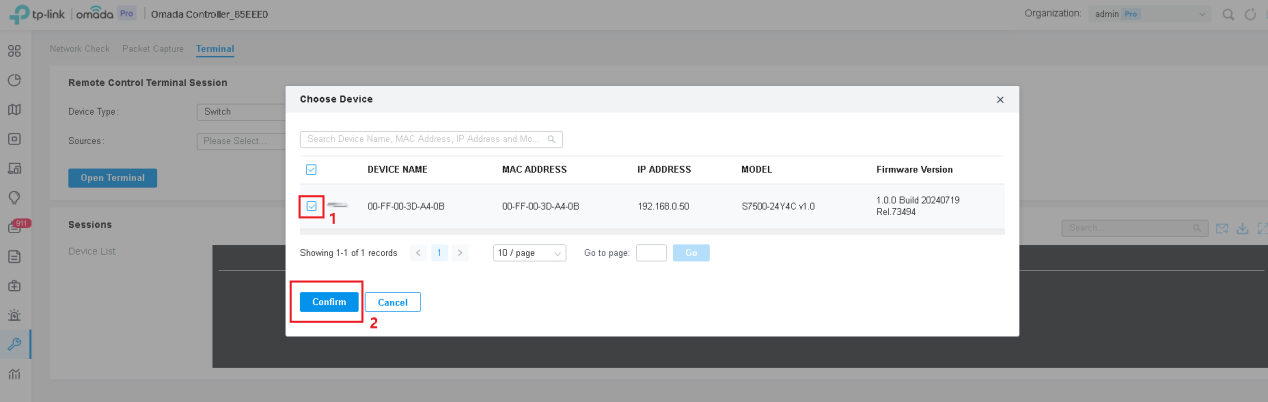
Task: Tick the checkbox for device 00-FF-00-3D-A4-0B
Action: coord(312,206)
